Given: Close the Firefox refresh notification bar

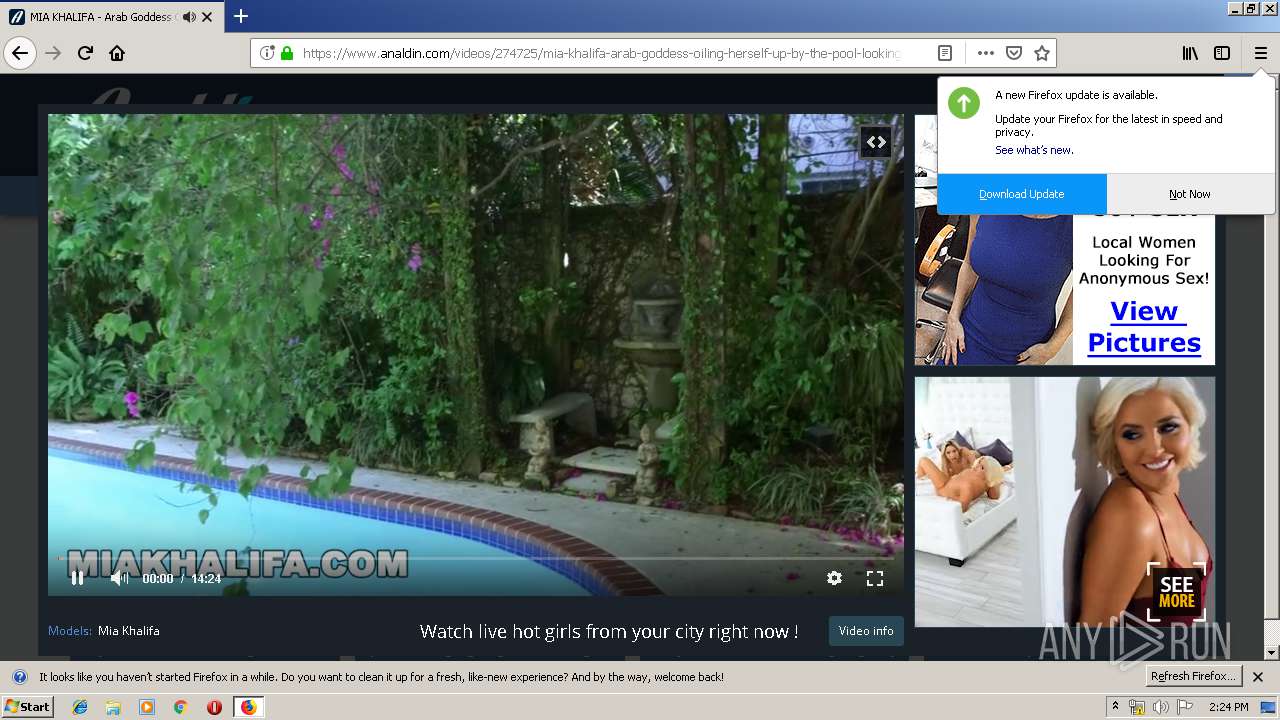Looking at the screenshot, I should 1258,677.
